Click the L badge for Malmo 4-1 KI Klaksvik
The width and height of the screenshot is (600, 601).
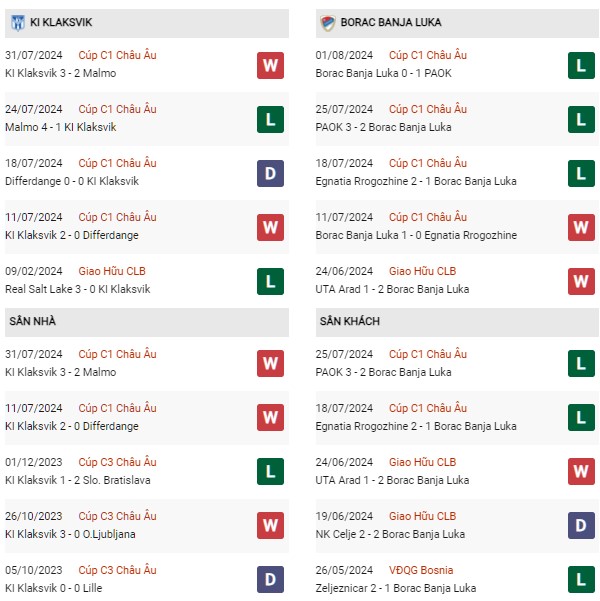click(270, 120)
